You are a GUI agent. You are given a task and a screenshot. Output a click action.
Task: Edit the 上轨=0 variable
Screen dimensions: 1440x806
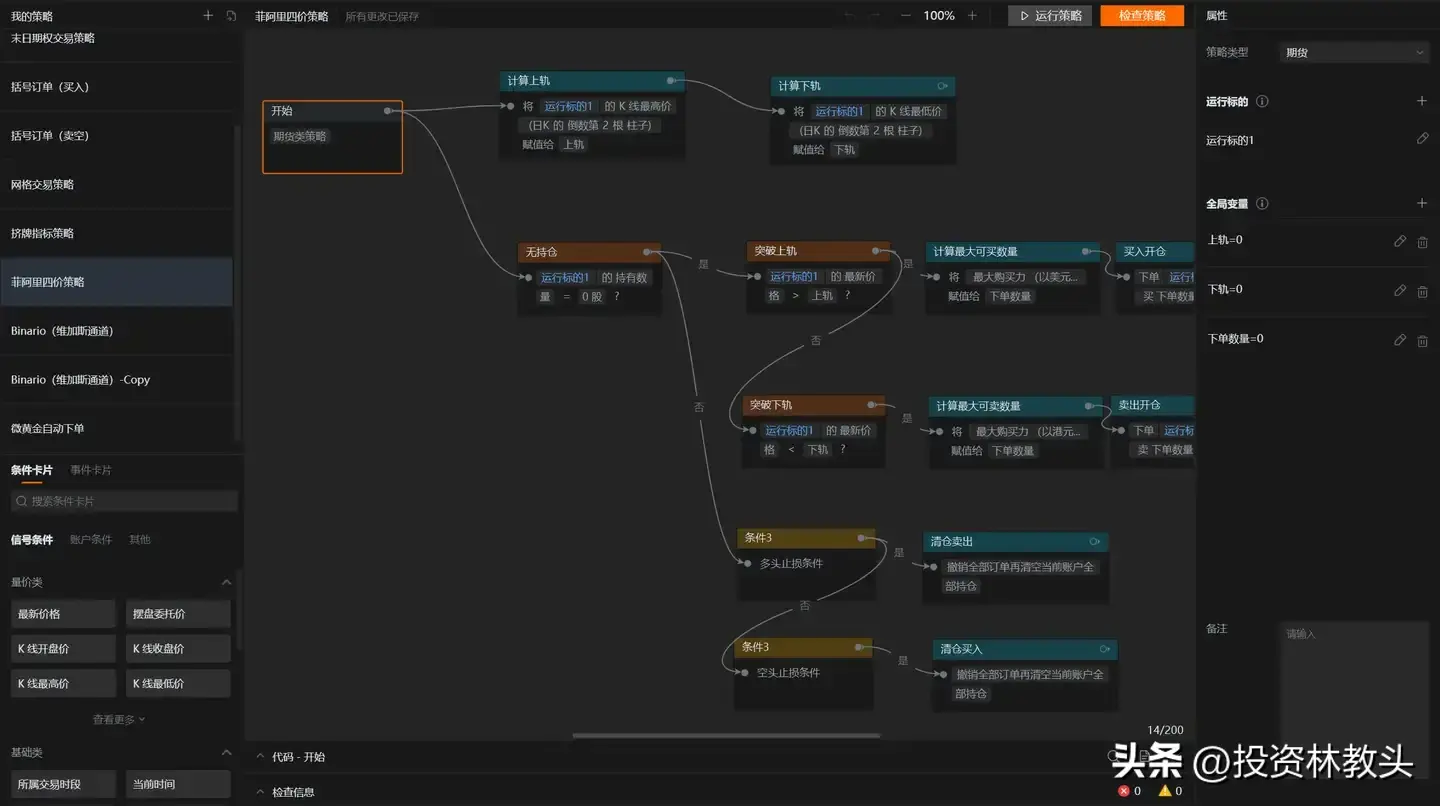click(x=1400, y=241)
